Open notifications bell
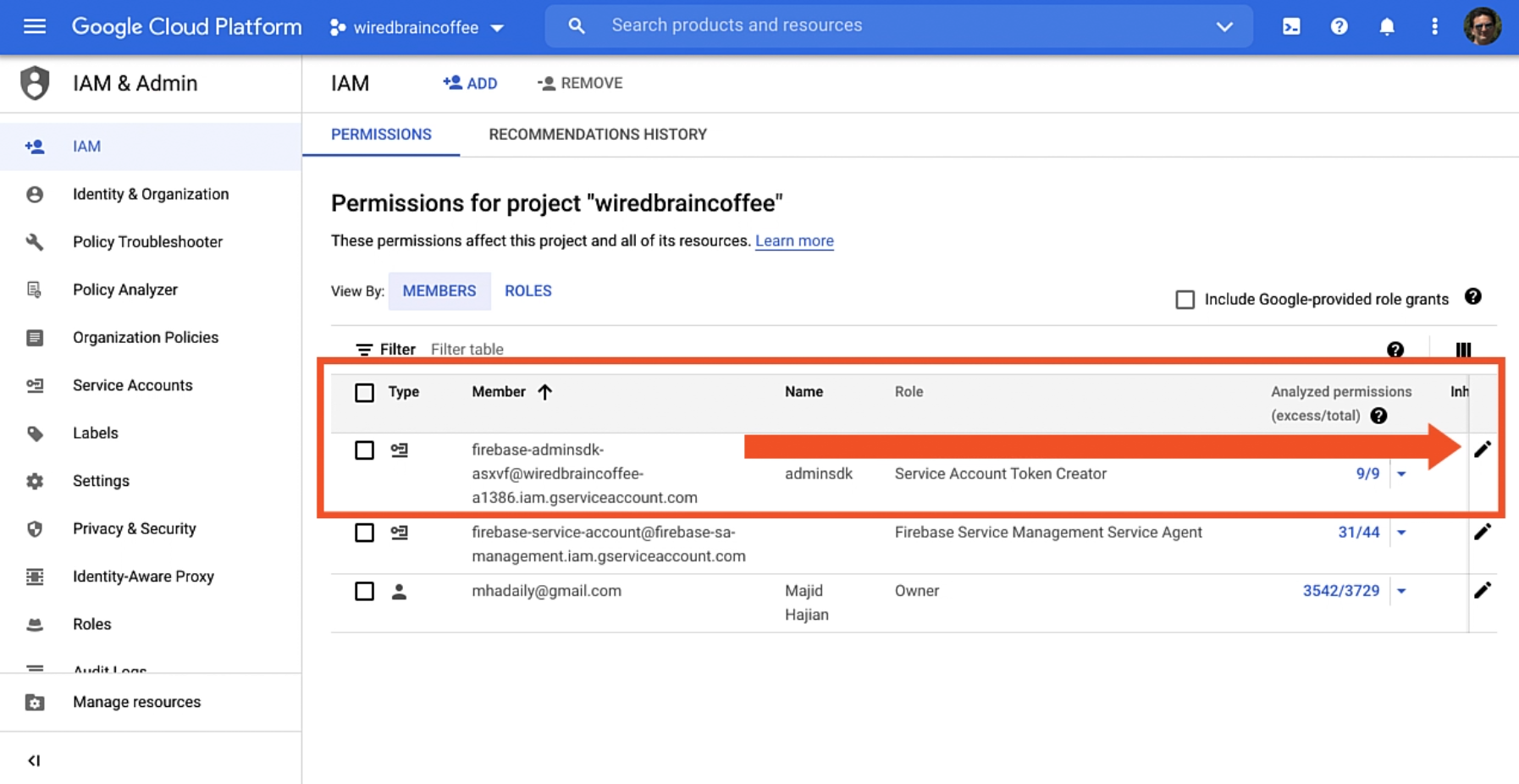 tap(1387, 26)
